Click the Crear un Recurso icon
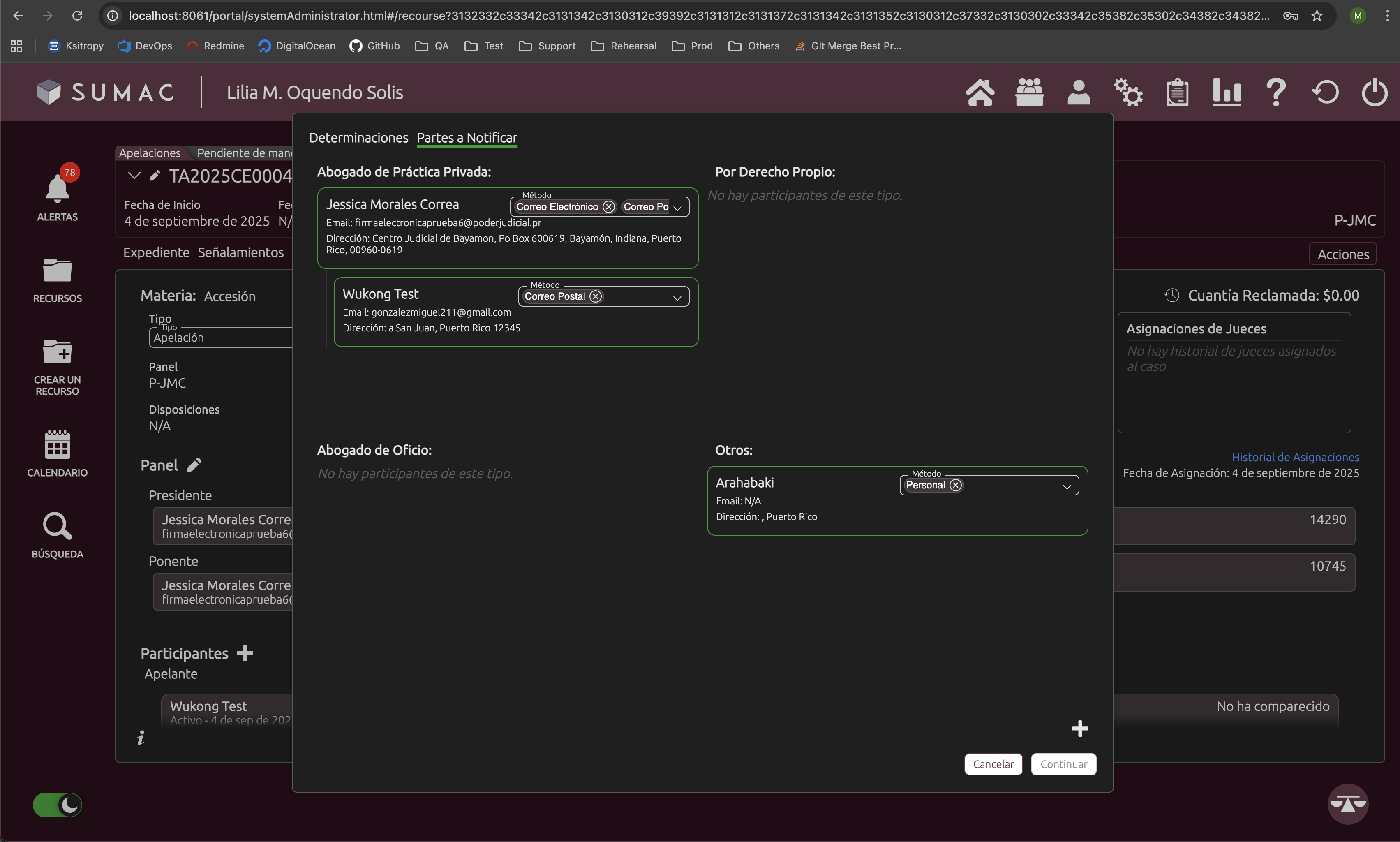Viewport: 1400px width, 842px height. [57, 352]
